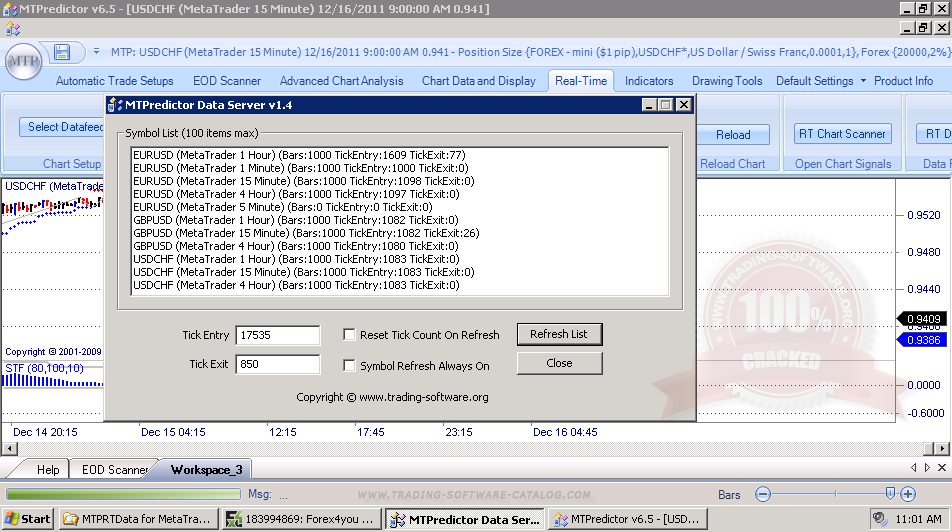Click the Tick Entry input field
Viewport: 952px width, 532px height.
pos(277,335)
